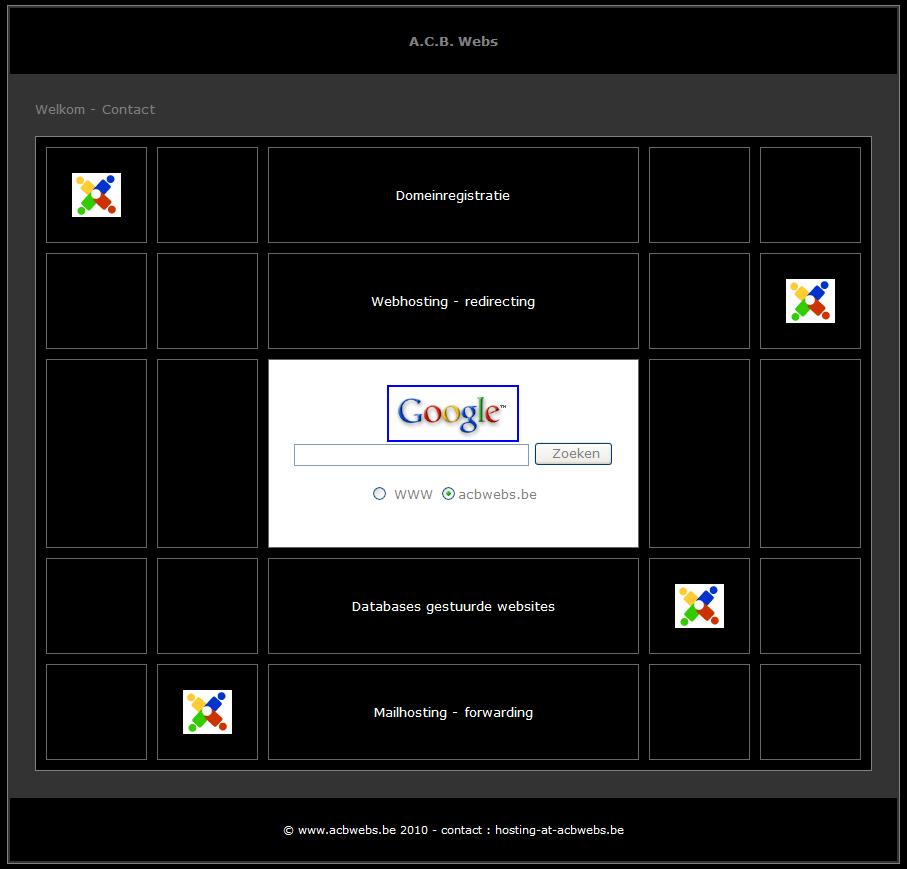This screenshot has height=869, width=907.
Task: Click the A.C.B. Webs header title
Action: click(453, 42)
